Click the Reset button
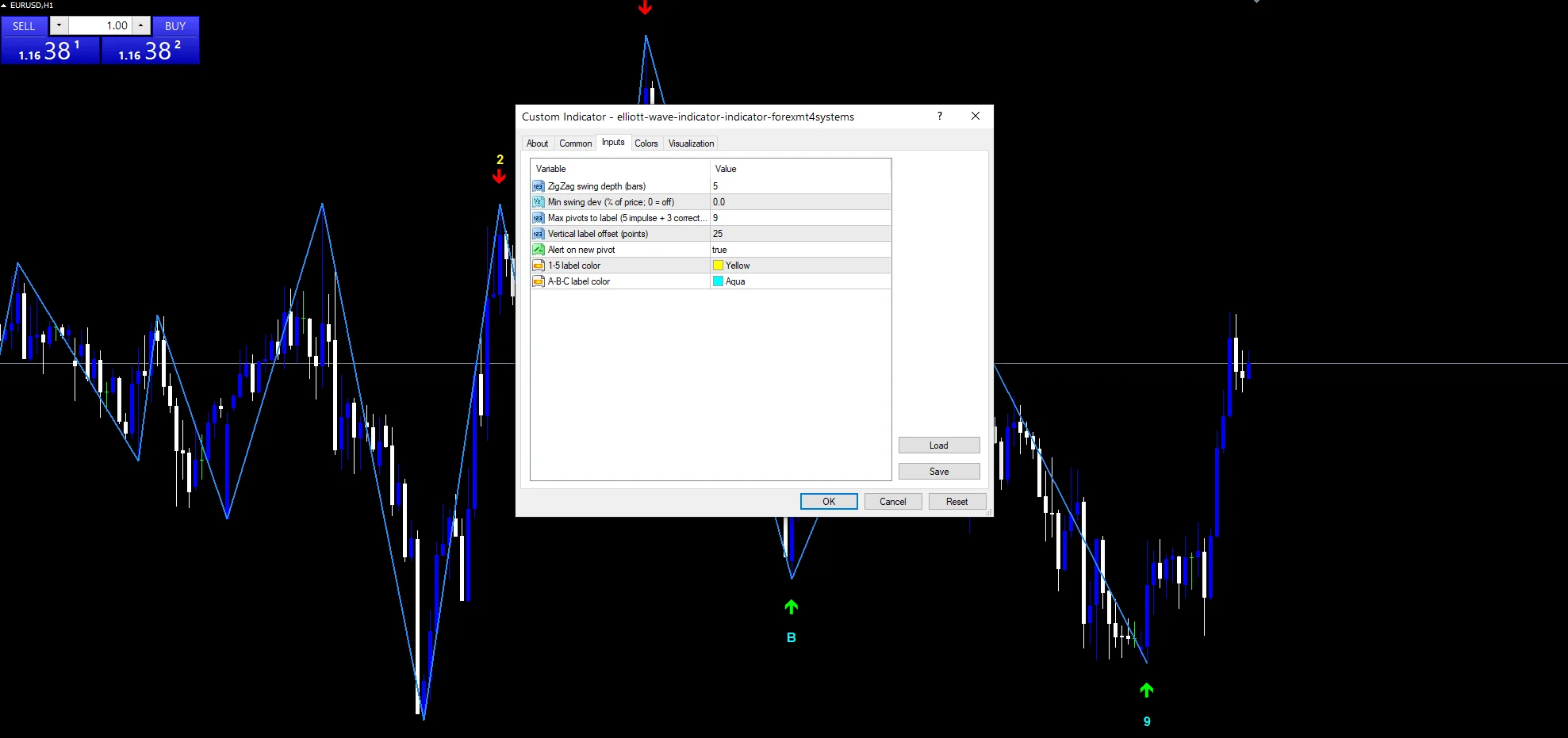 click(x=957, y=502)
